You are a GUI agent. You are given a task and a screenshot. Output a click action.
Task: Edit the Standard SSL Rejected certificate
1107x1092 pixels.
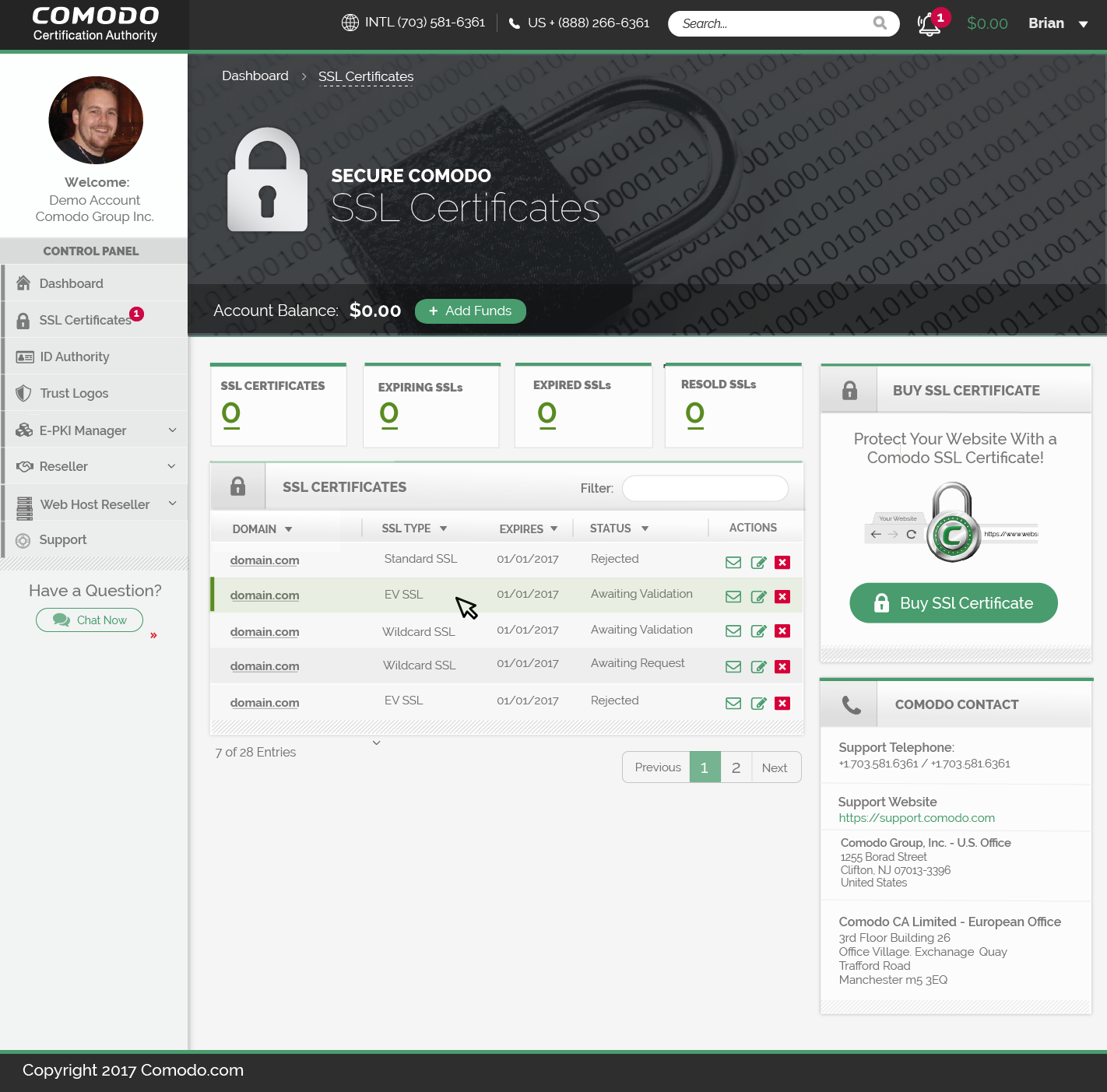pos(758,562)
